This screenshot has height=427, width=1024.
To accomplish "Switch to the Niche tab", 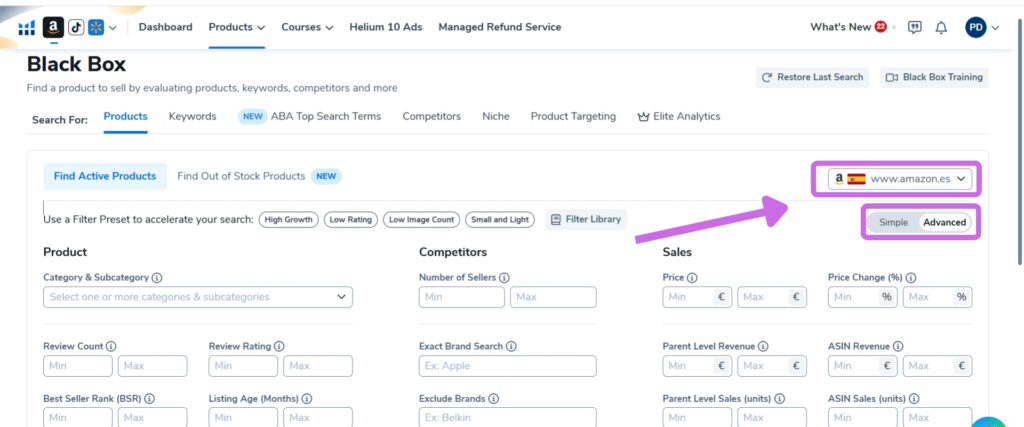I will click(x=496, y=116).
